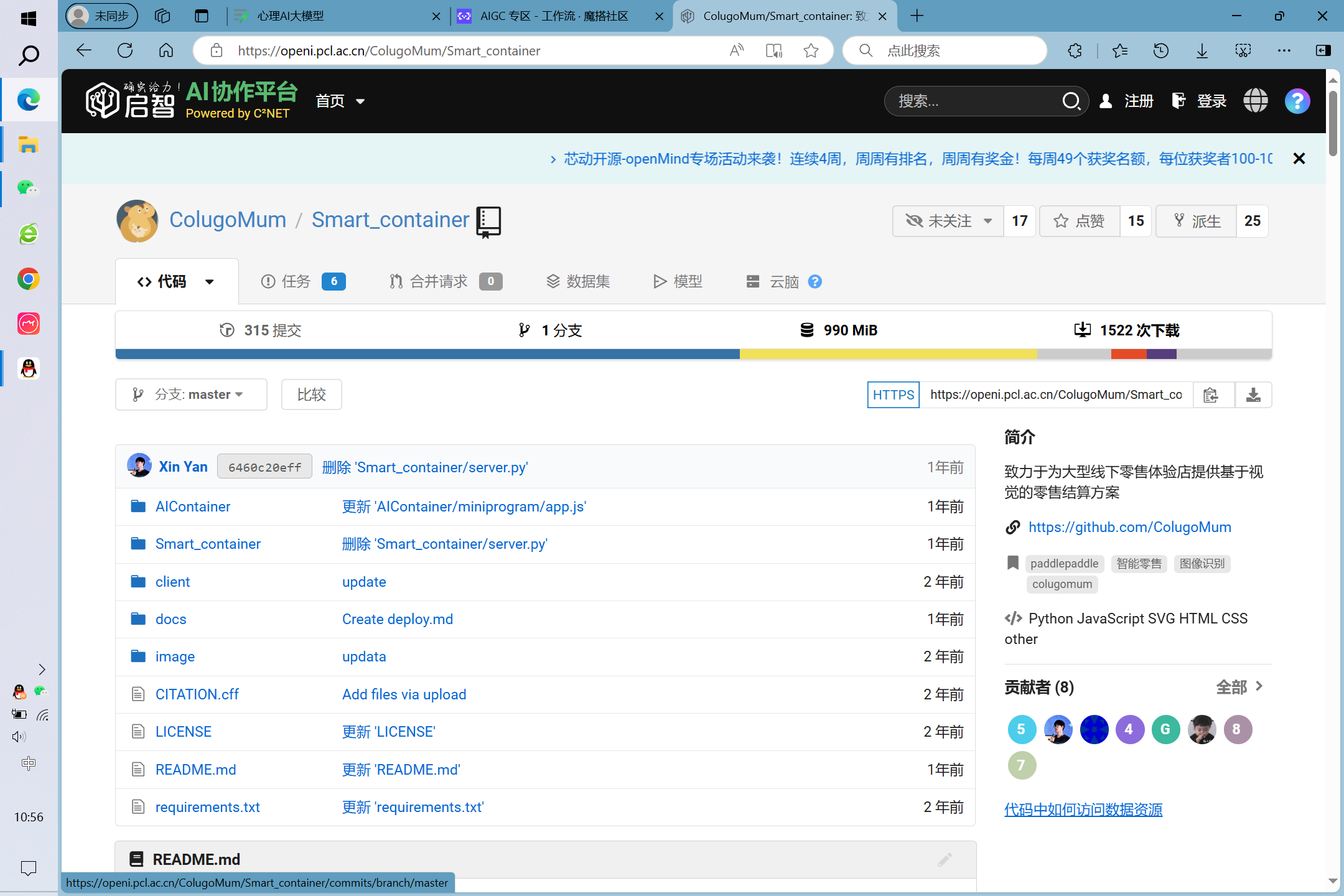Screen dimensions: 1344x896
Task: Toggle the 未关注 watch button
Action: [x=948, y=221]
